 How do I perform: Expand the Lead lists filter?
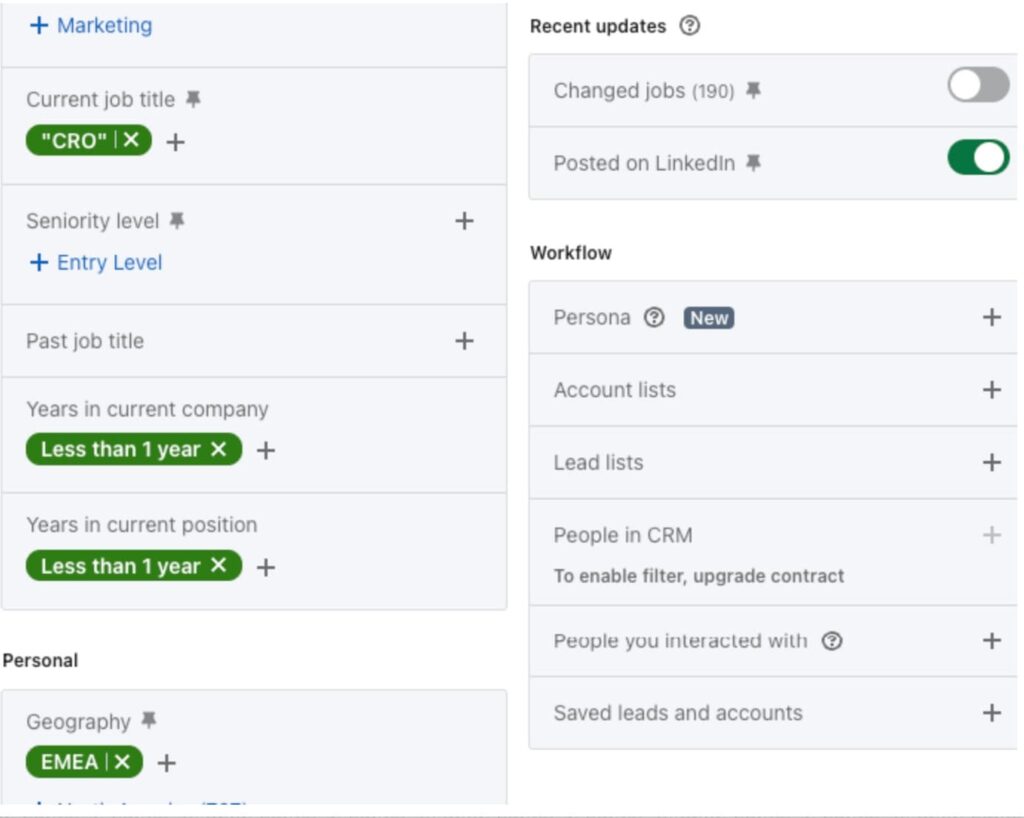click(x=991, y=463)
